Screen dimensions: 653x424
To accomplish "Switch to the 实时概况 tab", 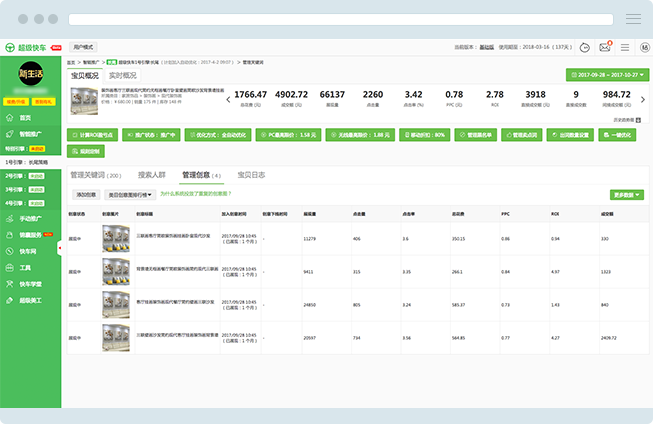I will [x=122, y=75].
